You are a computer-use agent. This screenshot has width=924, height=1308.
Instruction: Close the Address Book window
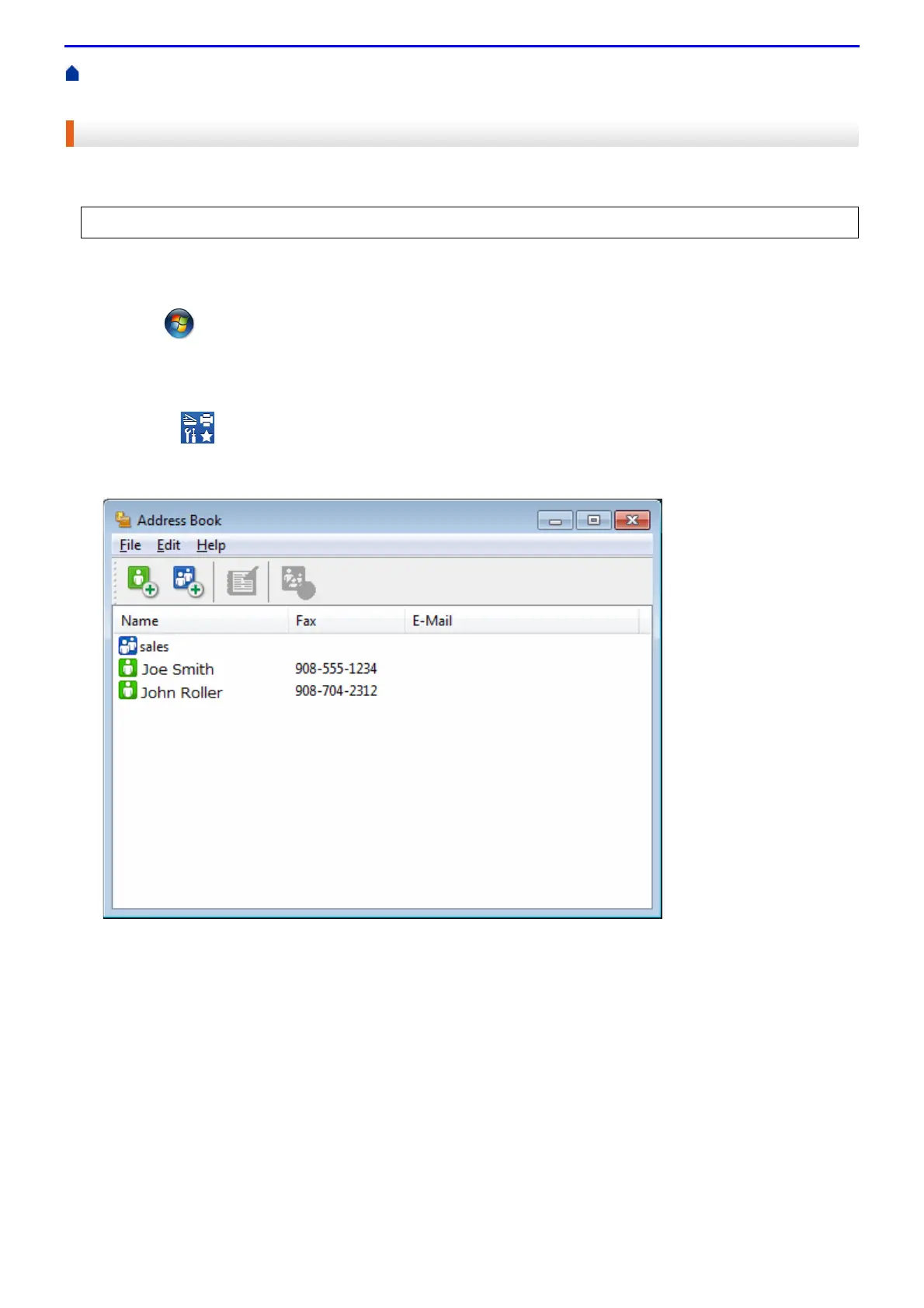click(x=633, y=520)
